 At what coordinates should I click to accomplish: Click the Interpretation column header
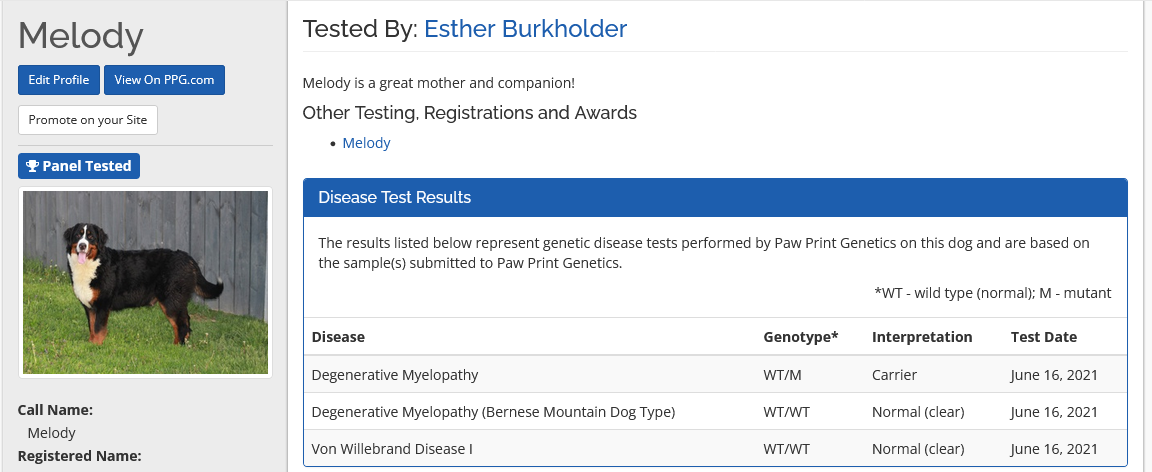tap(922, 337)
